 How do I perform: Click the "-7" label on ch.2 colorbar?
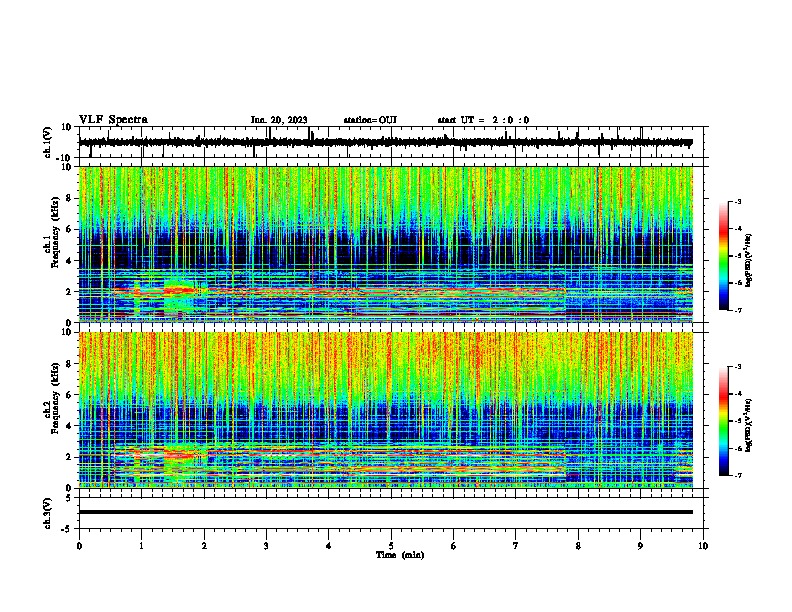click(738, 476)
